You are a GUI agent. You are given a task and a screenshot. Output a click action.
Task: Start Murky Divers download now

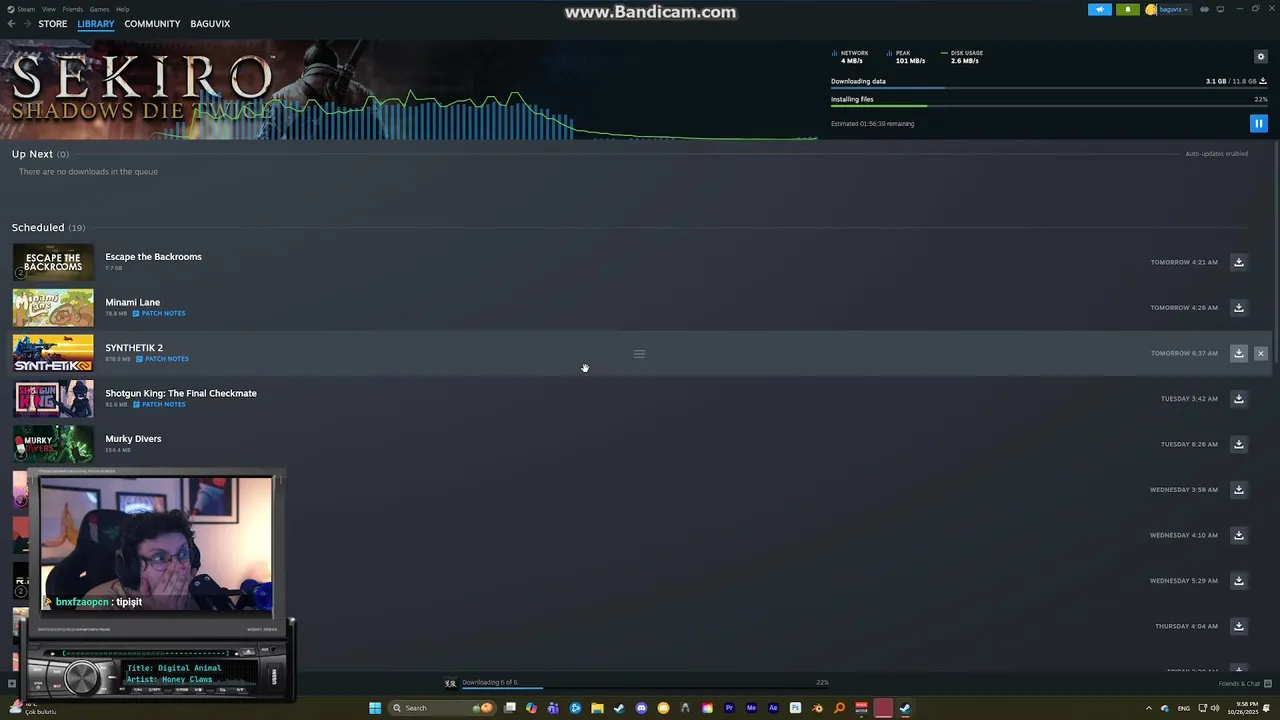pos(1238,444)
